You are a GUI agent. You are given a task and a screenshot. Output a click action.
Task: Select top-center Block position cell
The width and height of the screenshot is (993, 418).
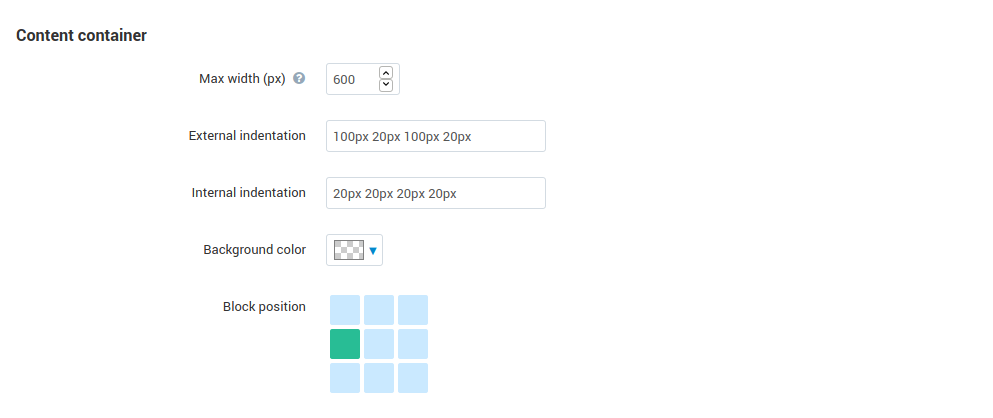tap(379, 310)
